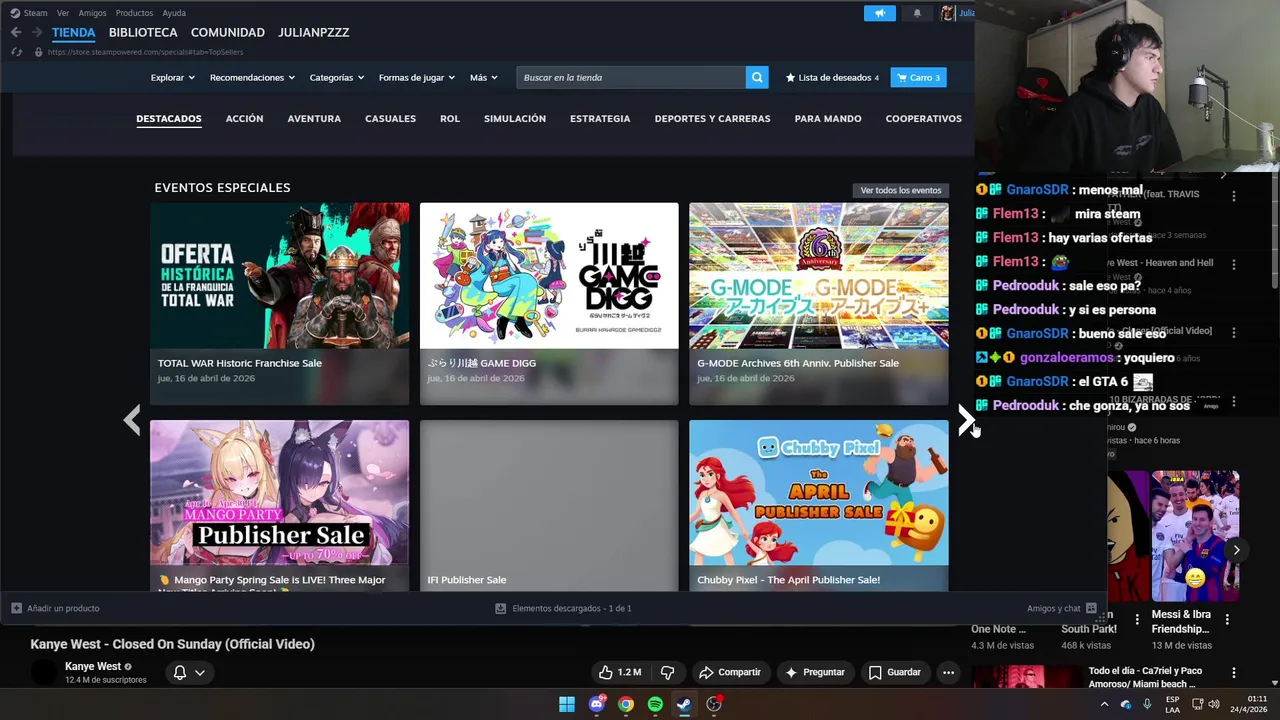1280x720 pixels.
Task: Open Spotify from the taskbar
Action: 655,704
